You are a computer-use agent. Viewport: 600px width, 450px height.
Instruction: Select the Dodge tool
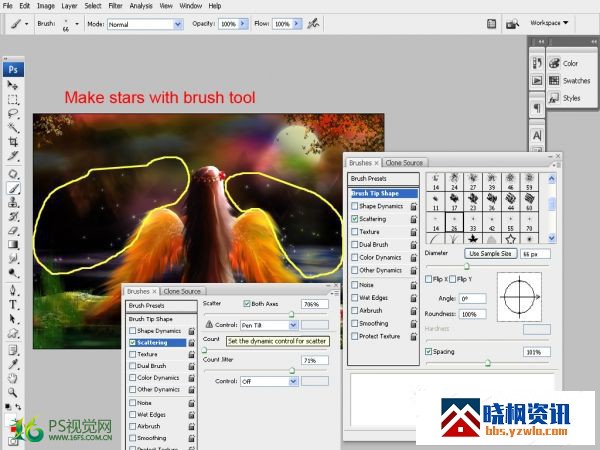pyautogui.click(x=13, y=273)
